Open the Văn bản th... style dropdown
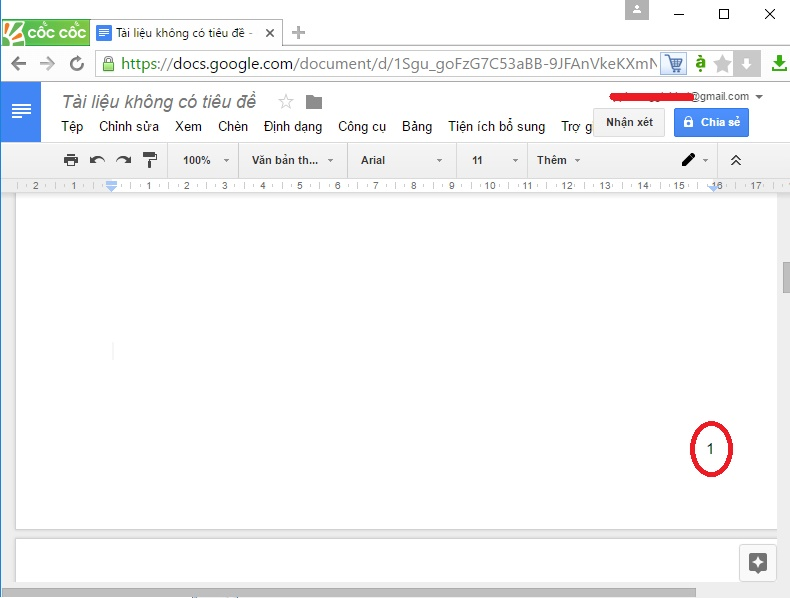 (x=293, y=160)
